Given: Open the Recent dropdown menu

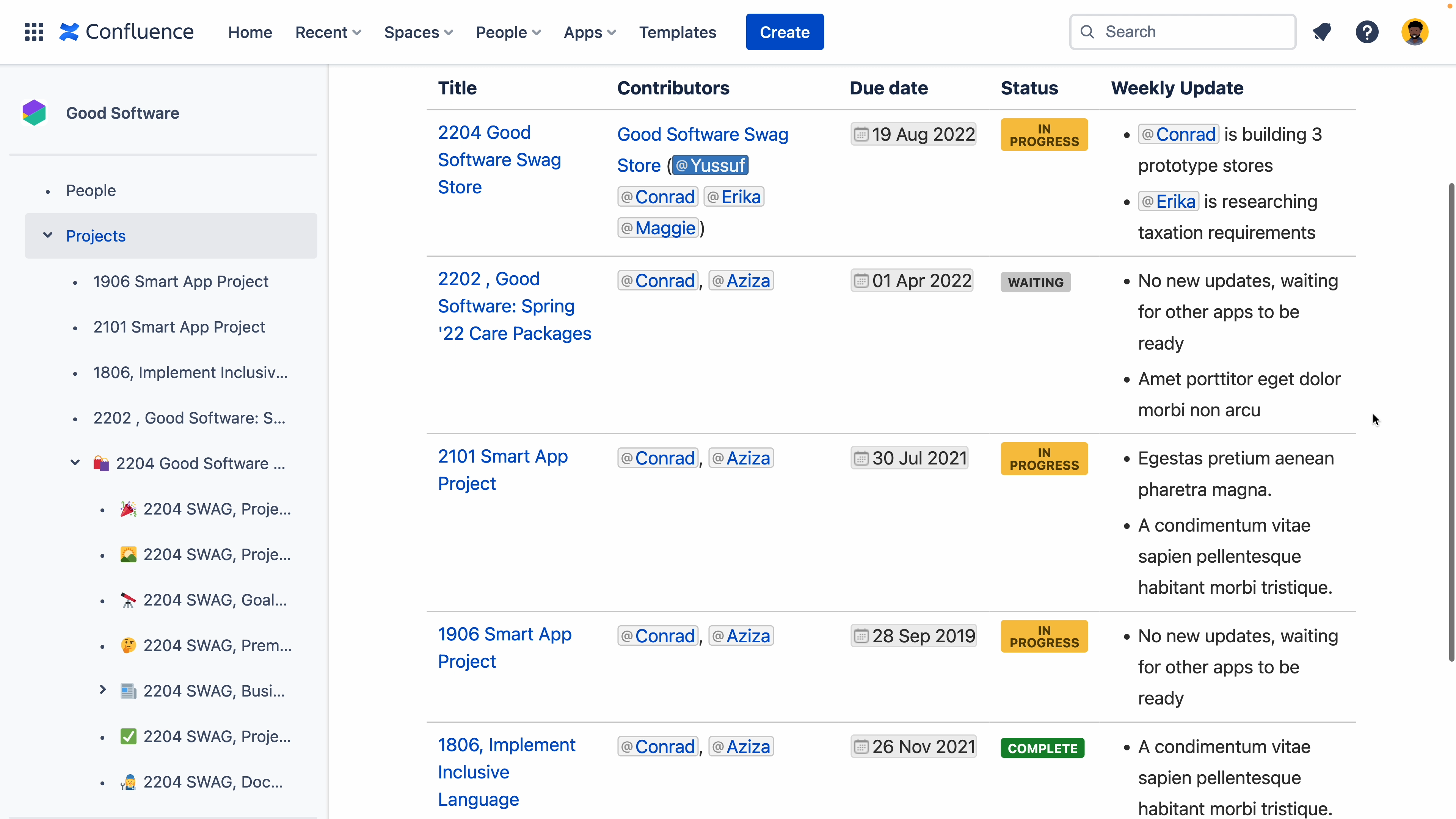Looking at the screenshot, I should 328,32.
